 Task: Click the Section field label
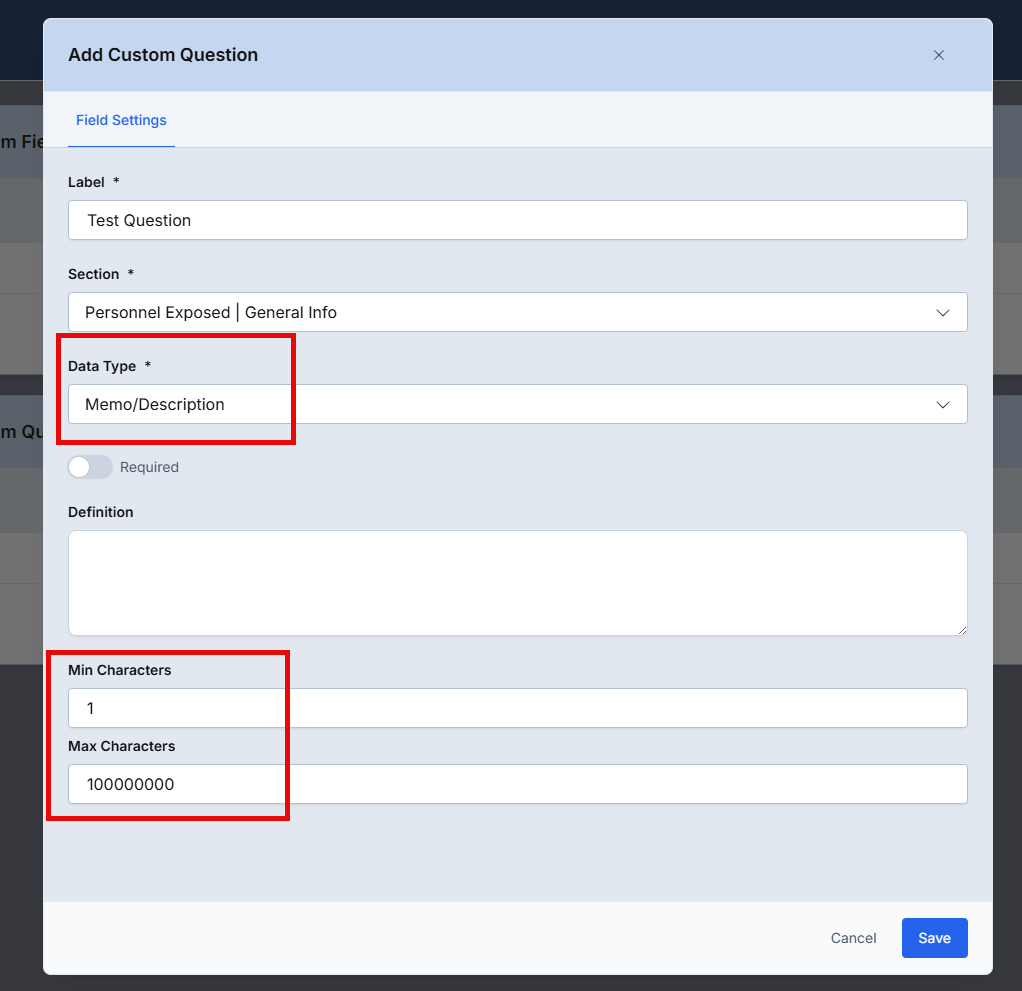[93, 274]
